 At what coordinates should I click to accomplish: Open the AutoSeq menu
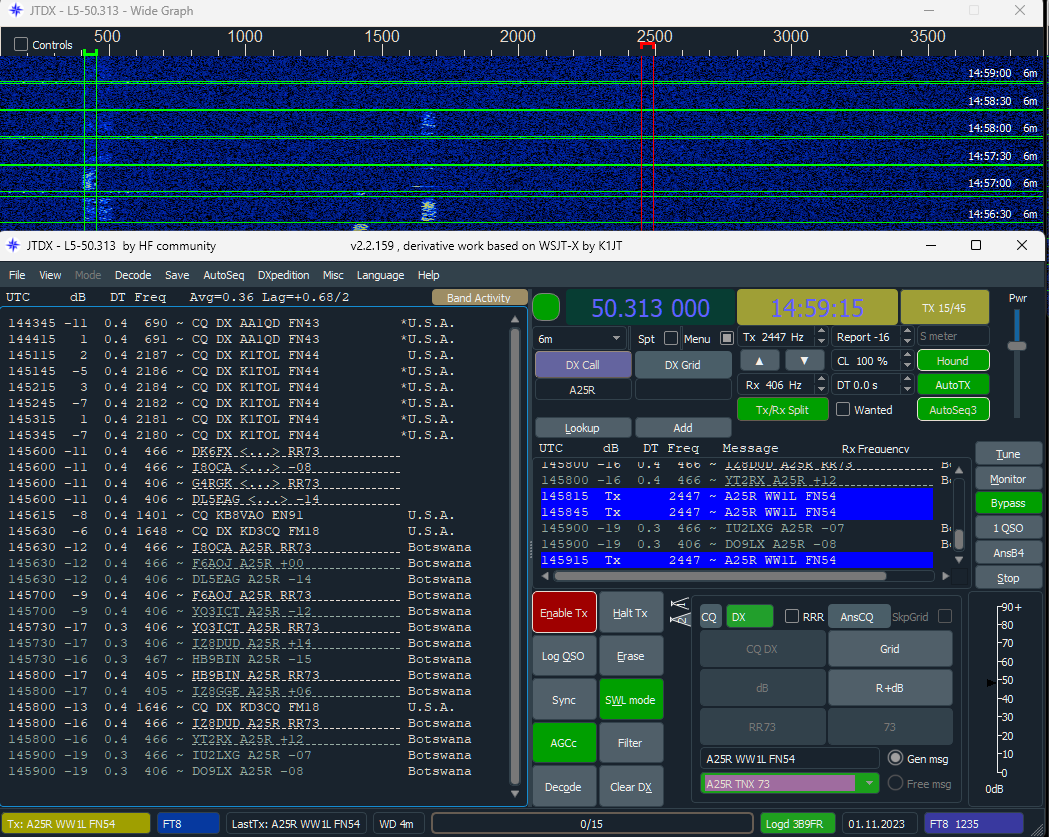coord(223,275)
